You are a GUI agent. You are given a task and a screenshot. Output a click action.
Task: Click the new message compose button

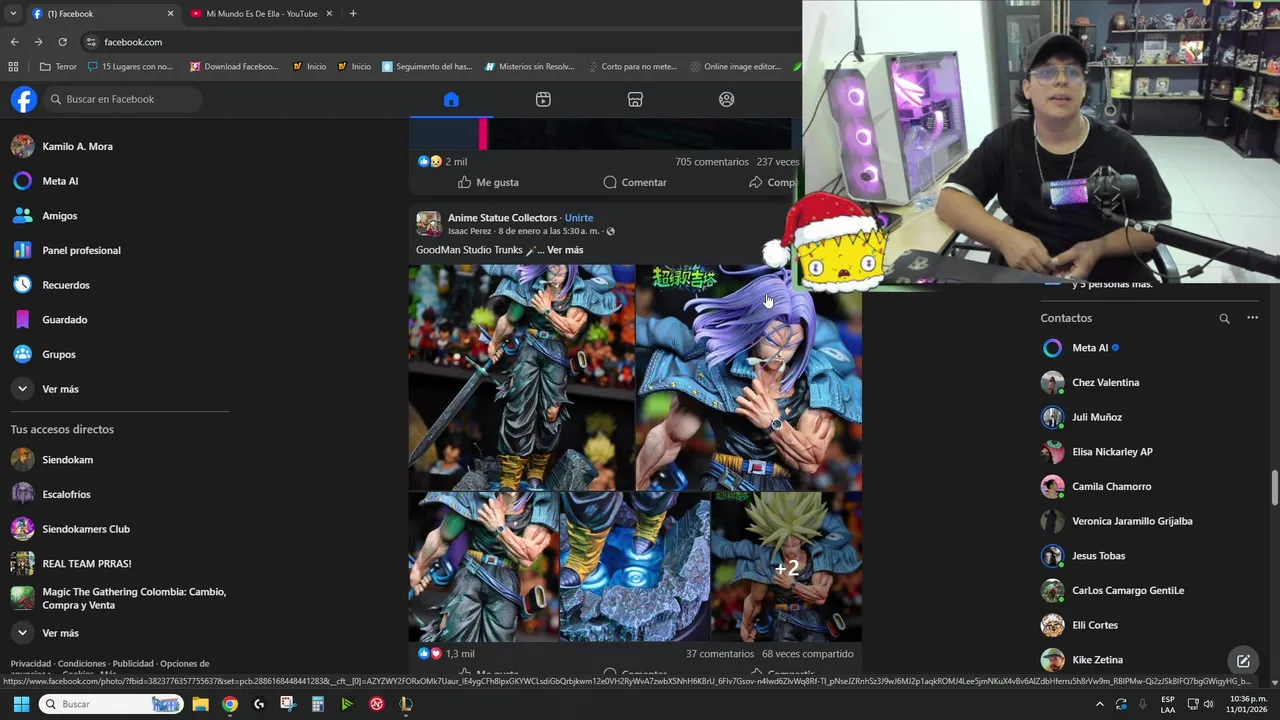pyautogui.click(x=1243, y=660)
